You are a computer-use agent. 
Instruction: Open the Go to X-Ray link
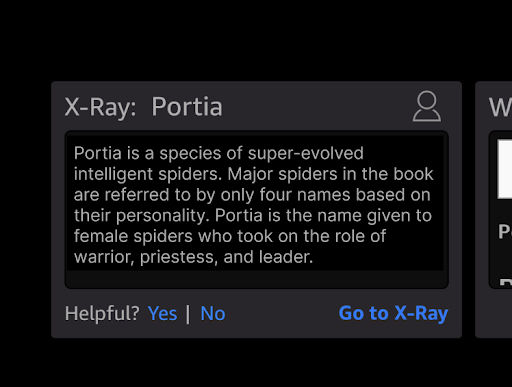click(393, 313)
